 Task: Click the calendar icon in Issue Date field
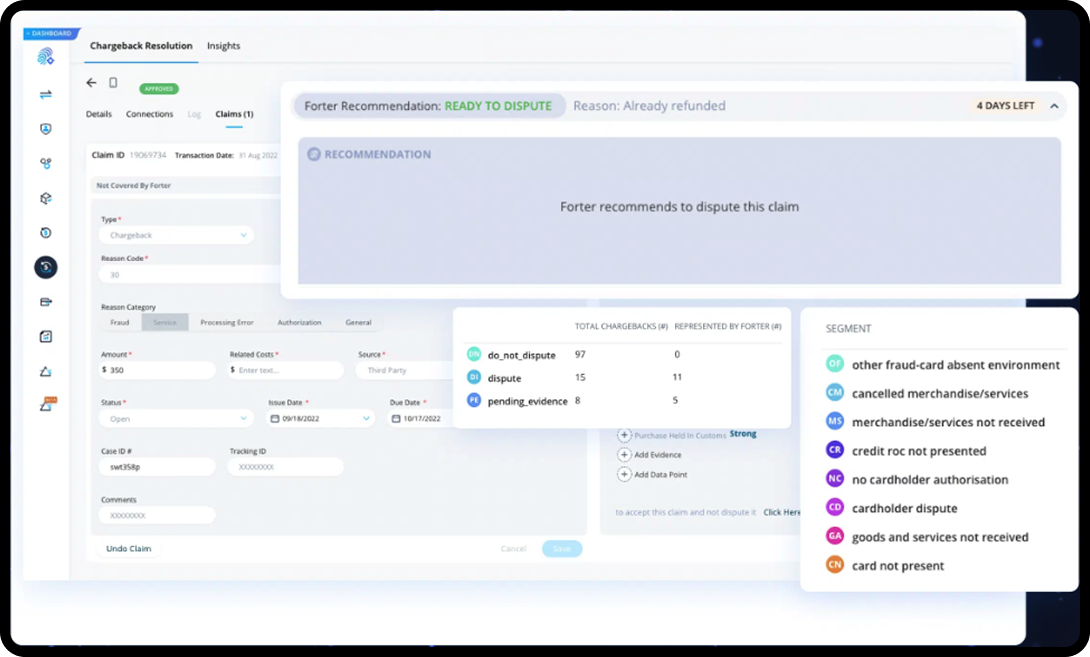tap(275, 419)
